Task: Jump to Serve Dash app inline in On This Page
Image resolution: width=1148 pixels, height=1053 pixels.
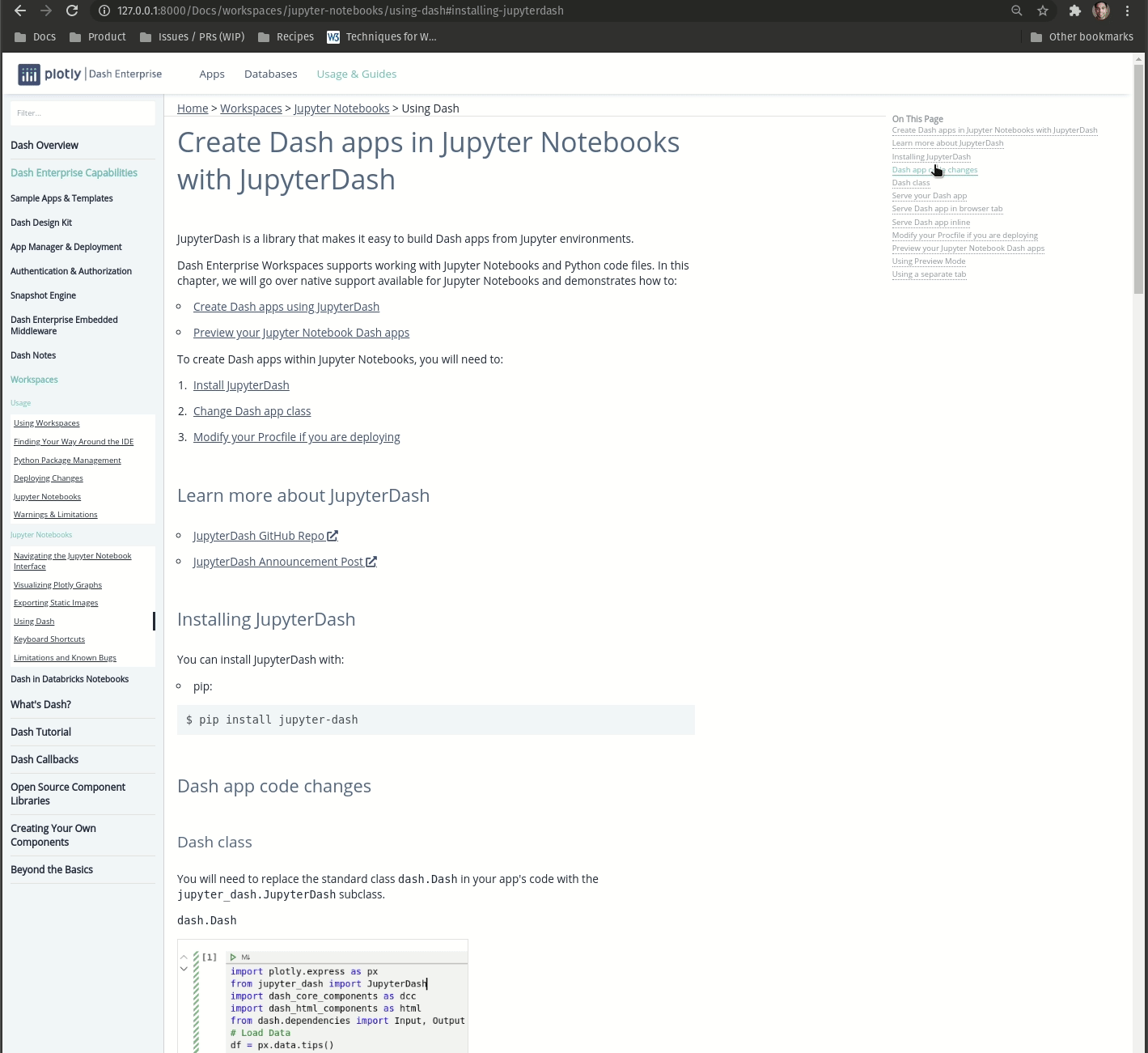Action: coord(931,223)
